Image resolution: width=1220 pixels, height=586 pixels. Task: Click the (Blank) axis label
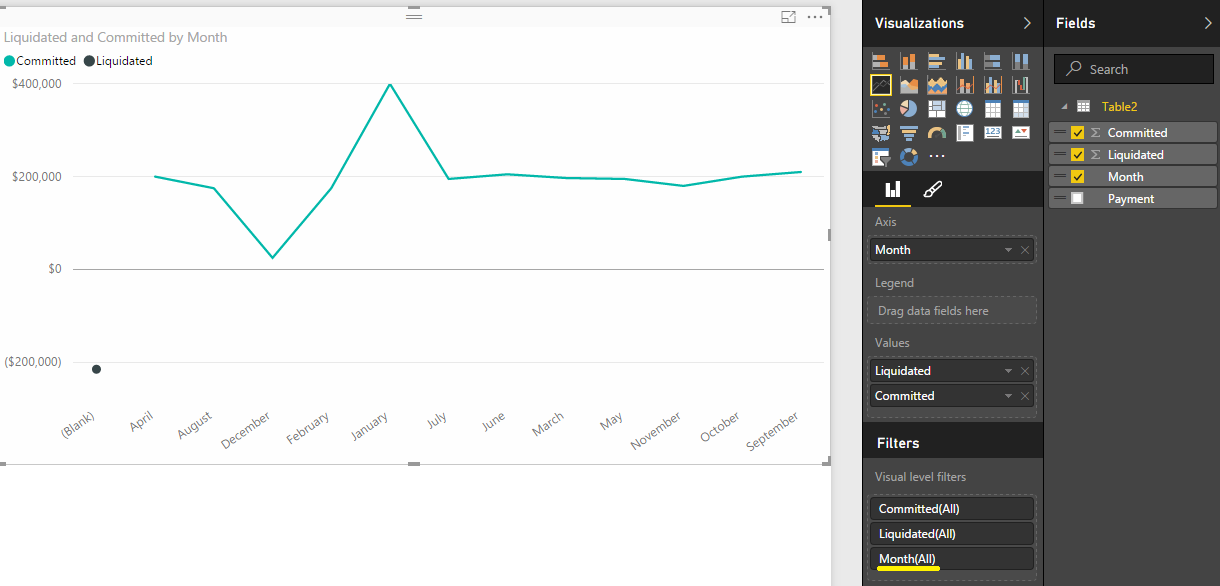pos(77,426)
